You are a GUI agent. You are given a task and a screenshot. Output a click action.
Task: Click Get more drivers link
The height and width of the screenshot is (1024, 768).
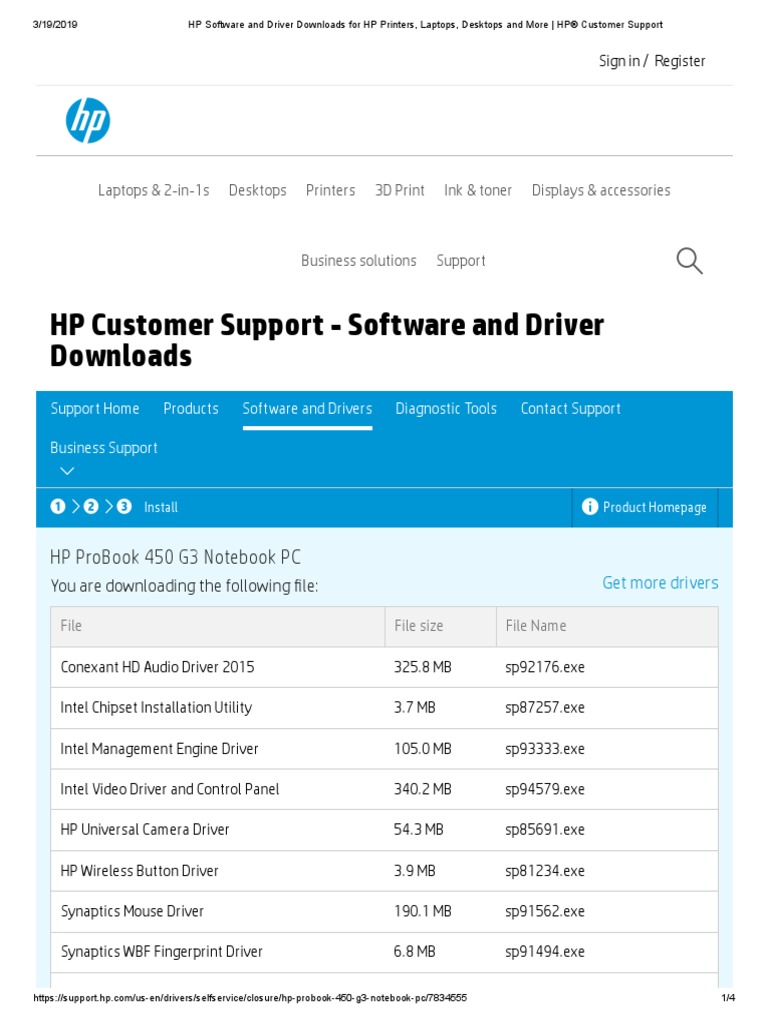[660, 583]
